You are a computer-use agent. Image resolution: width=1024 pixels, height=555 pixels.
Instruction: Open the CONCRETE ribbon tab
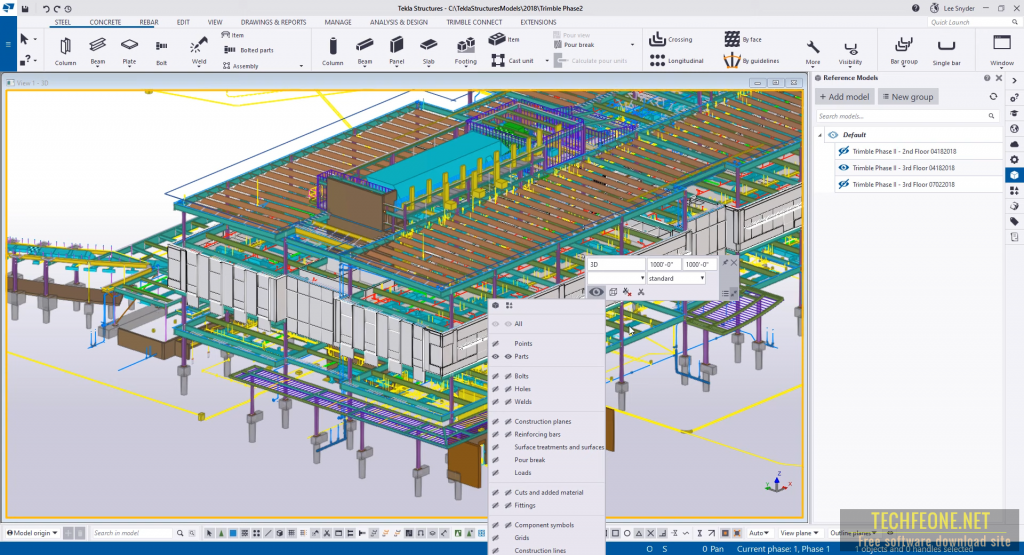pos(105,22)
